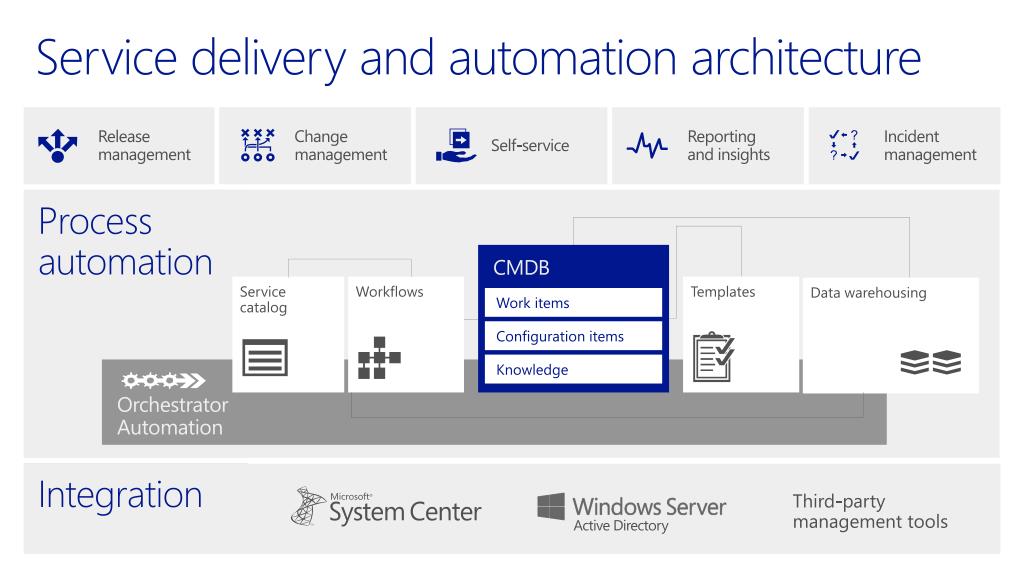Select the Release management label
This screenshot has width=1023, height=575.
(x=144, y=146)
